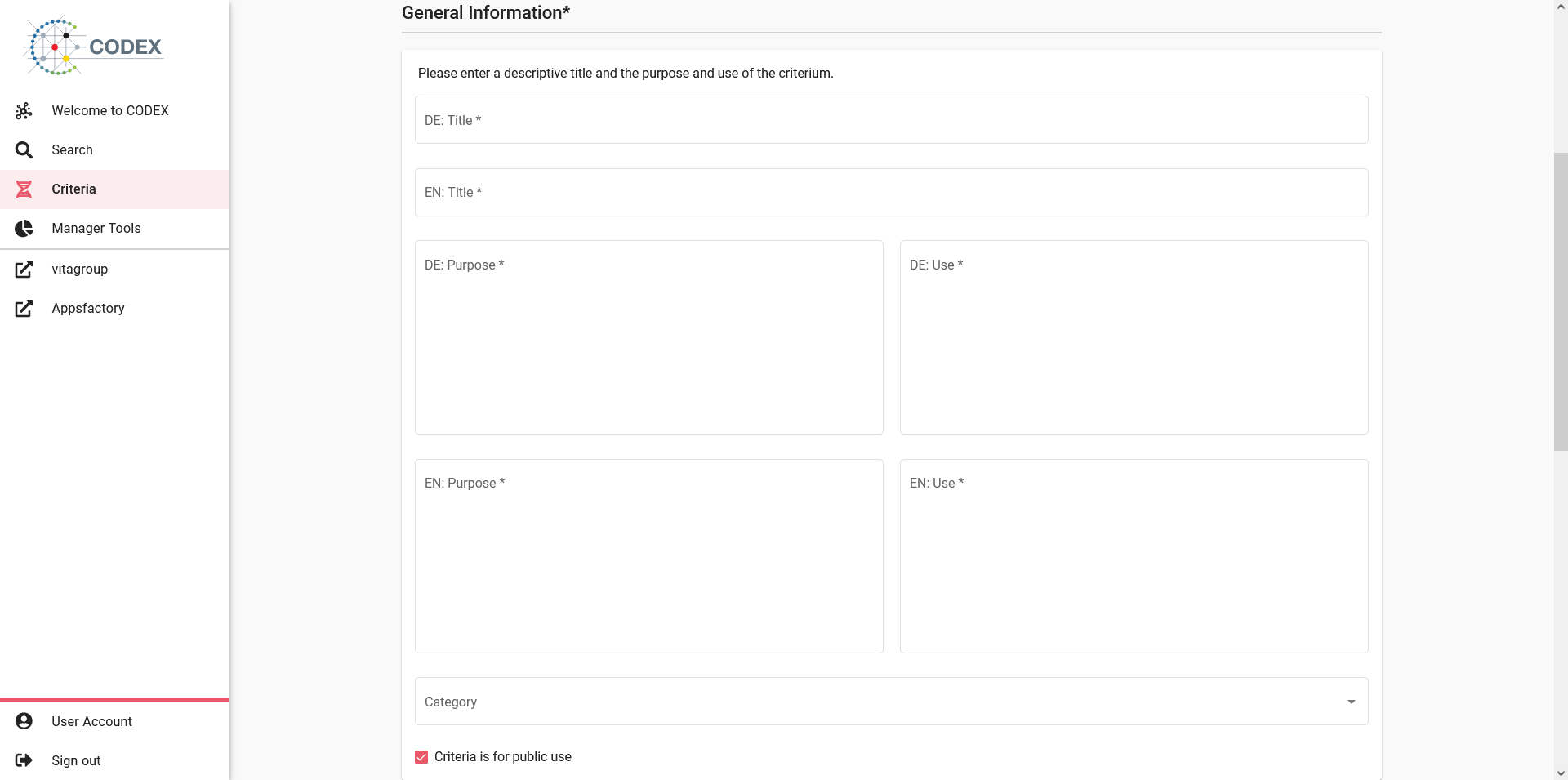Focus the DE: Title input field
Screen dimensions: 1568x780
click(x=891, y=120)
